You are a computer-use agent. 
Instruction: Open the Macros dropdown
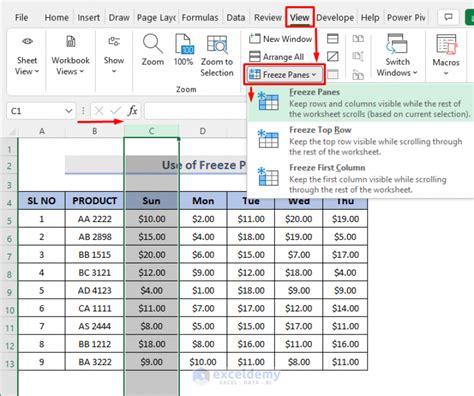point(446,55)
